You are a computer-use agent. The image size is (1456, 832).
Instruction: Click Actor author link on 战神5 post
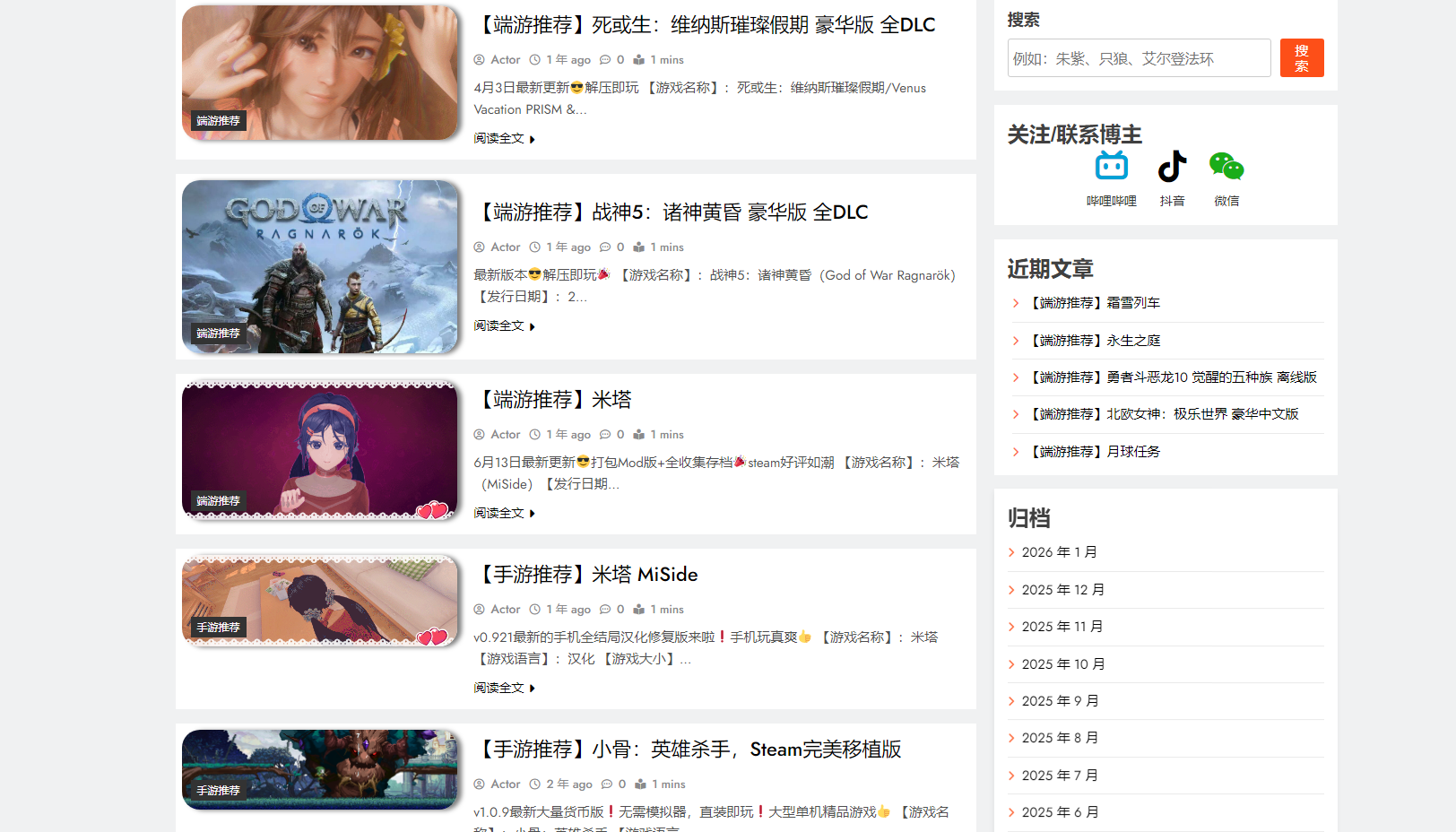coord(505,247)
